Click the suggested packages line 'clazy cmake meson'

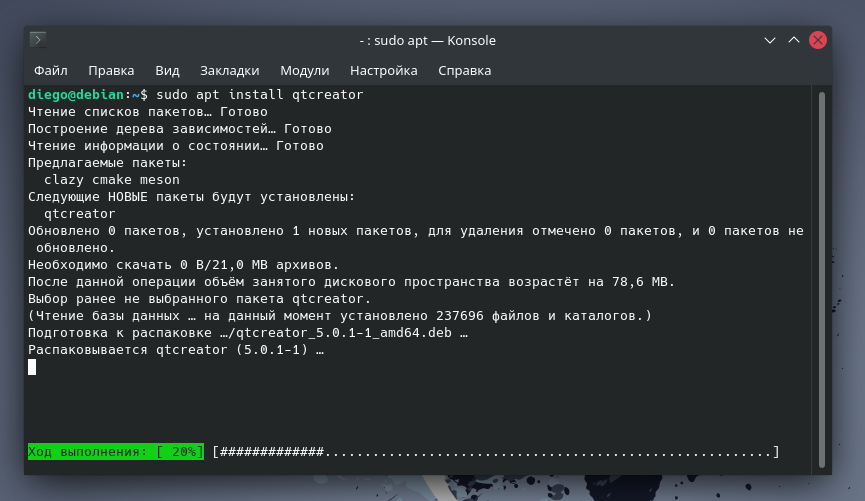(98, 179)
